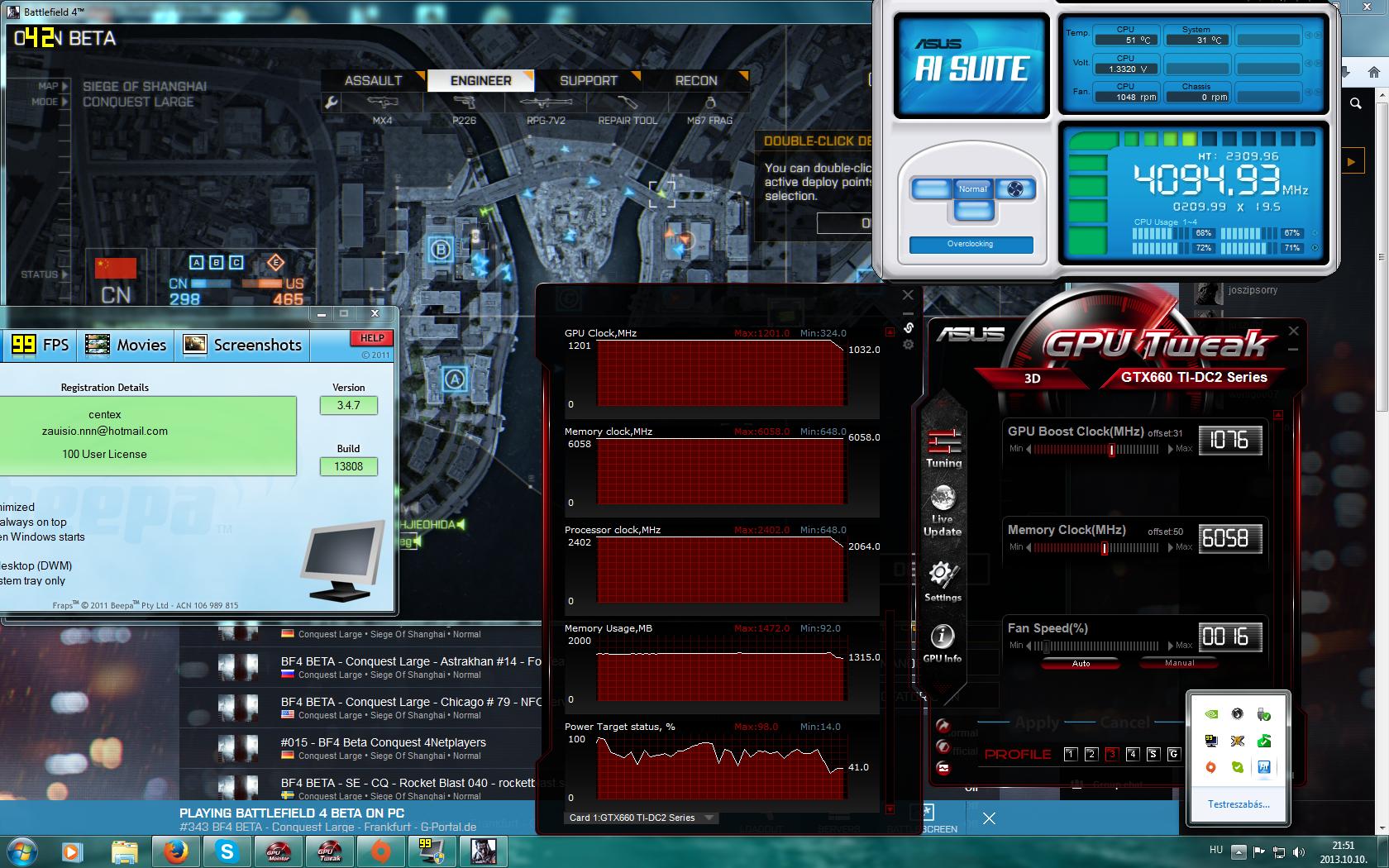Screen dimensions: 1389x868
Task: Select capture point A on the map
Action: pyautogui.click(x=454, y=379)
